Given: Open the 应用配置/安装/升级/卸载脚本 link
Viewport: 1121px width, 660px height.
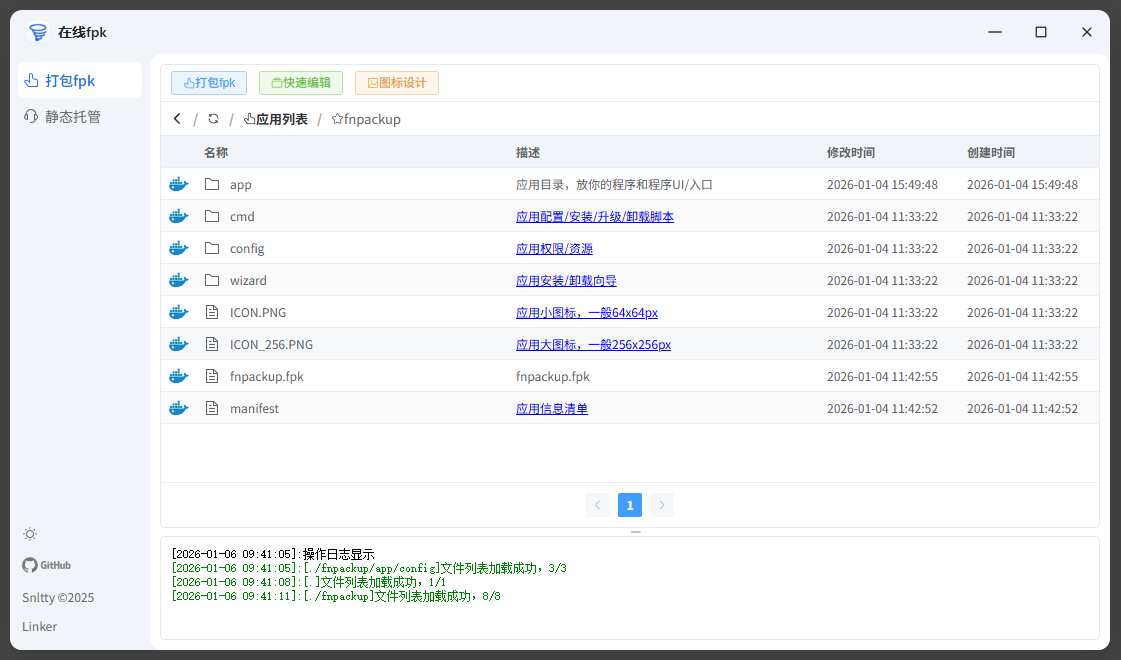Looking at the screenshot, I should pyautogui.click(x=594, y=217).
